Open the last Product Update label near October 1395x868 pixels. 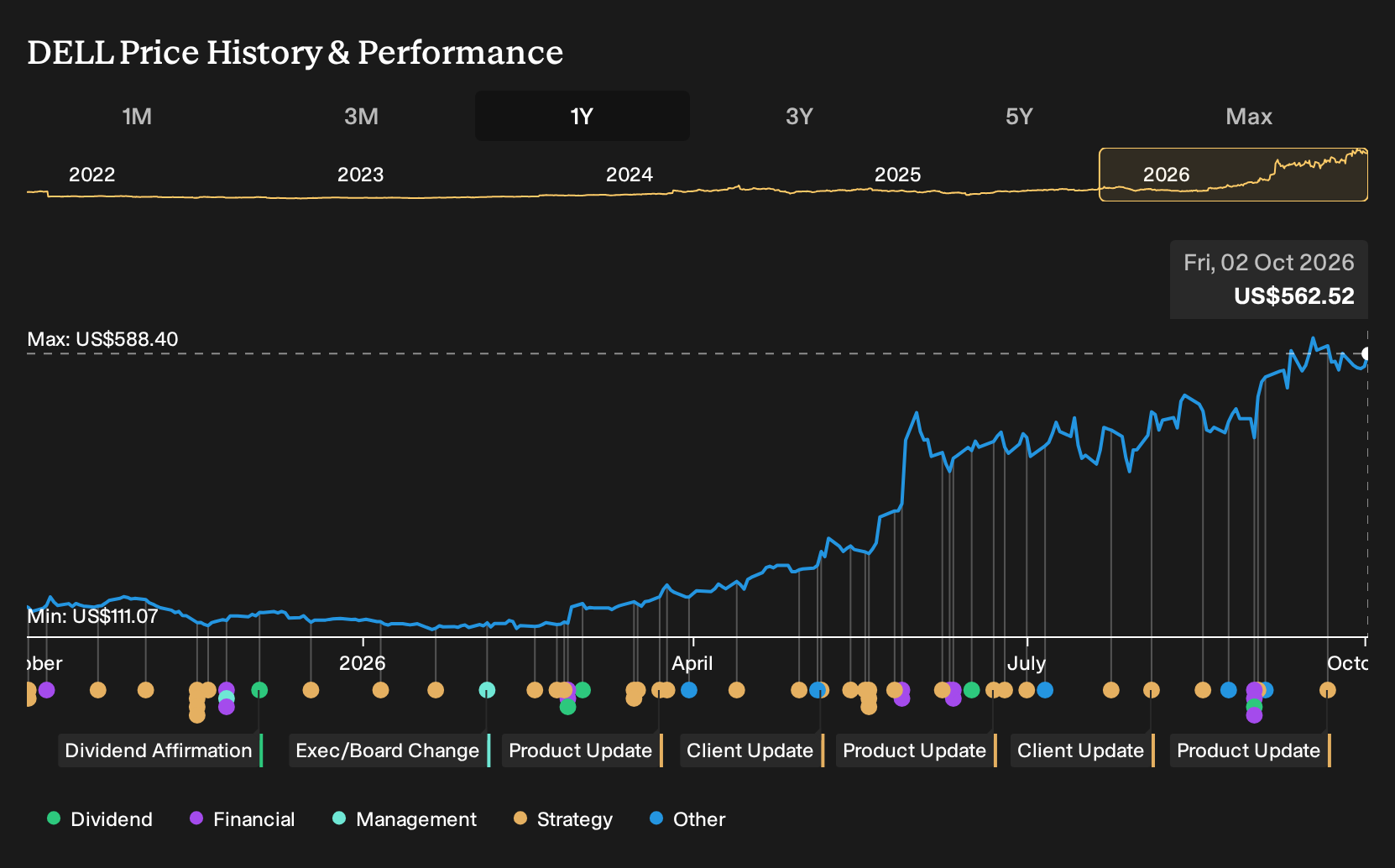tap(1251, 750)
